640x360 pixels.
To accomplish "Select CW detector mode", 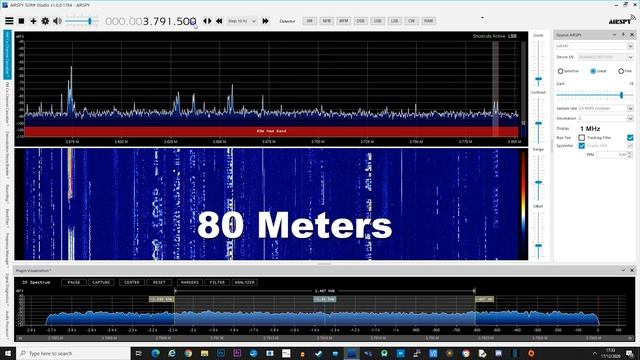I will pyautogui.click(x=411, y=21).
